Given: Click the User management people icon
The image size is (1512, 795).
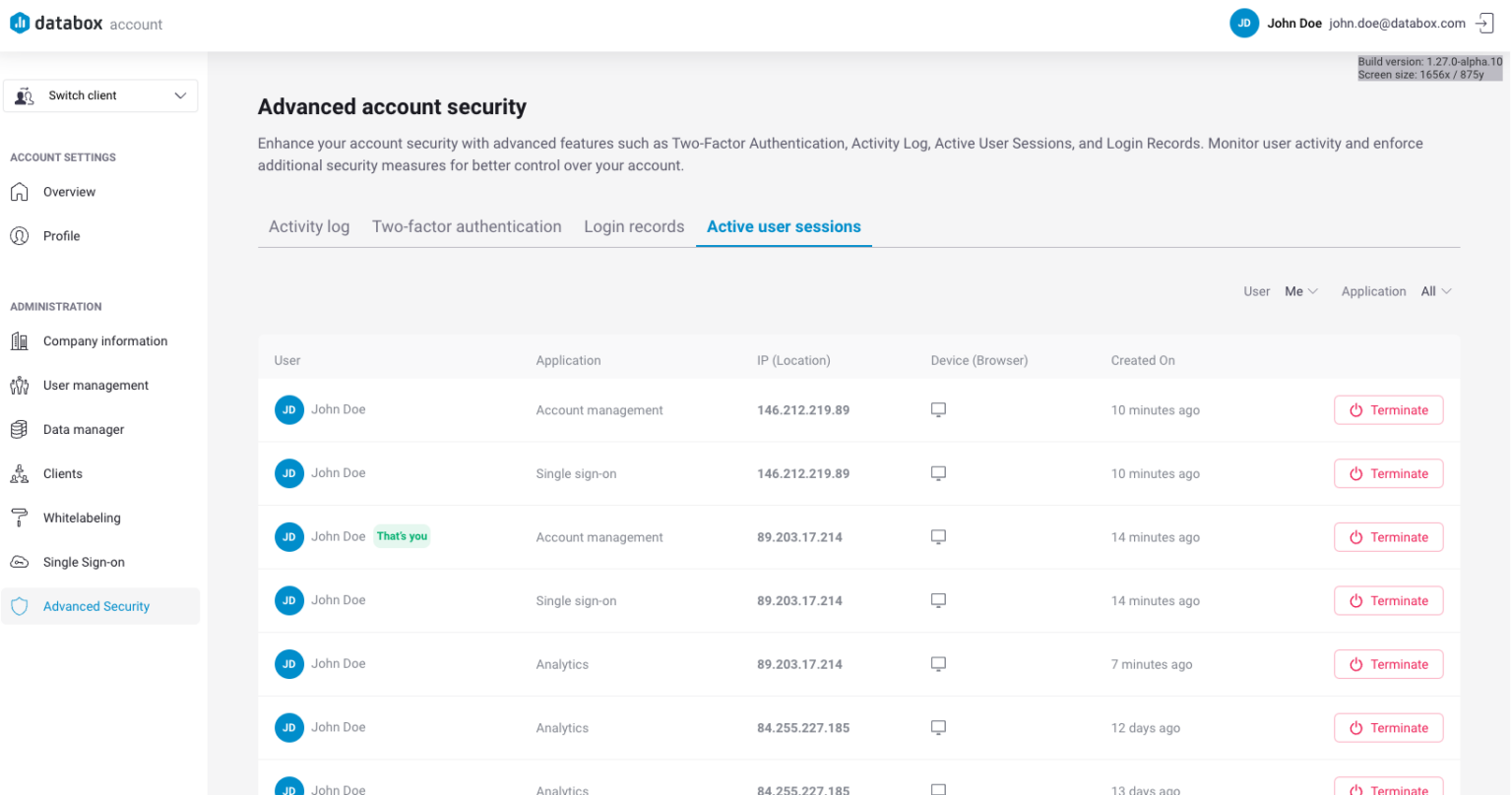Looking at the screenshot, I should (x=19, y=386).
